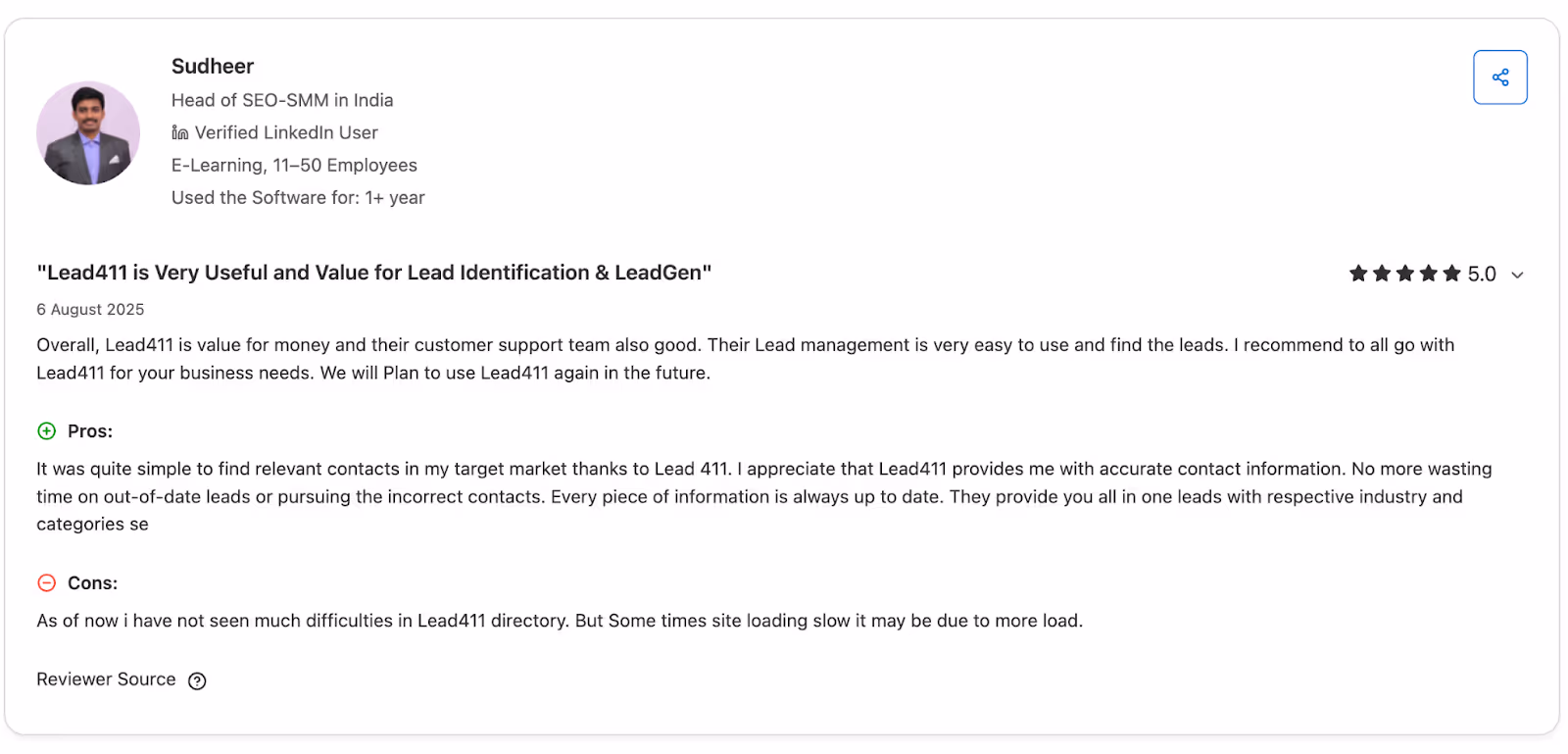
Task: Open the review title about Lead411 usefulness
Action: coord(374,273)
